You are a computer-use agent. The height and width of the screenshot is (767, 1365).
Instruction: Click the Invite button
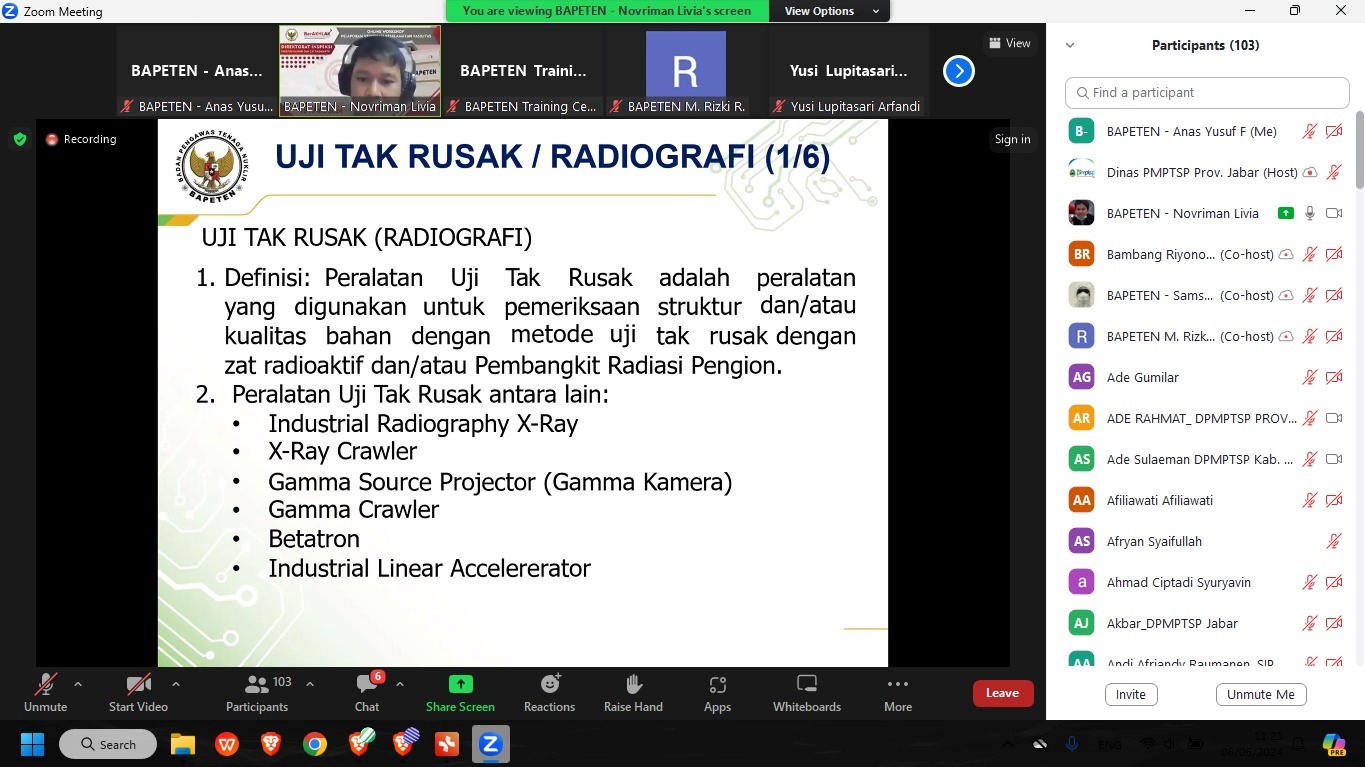tap(1131, 694)
